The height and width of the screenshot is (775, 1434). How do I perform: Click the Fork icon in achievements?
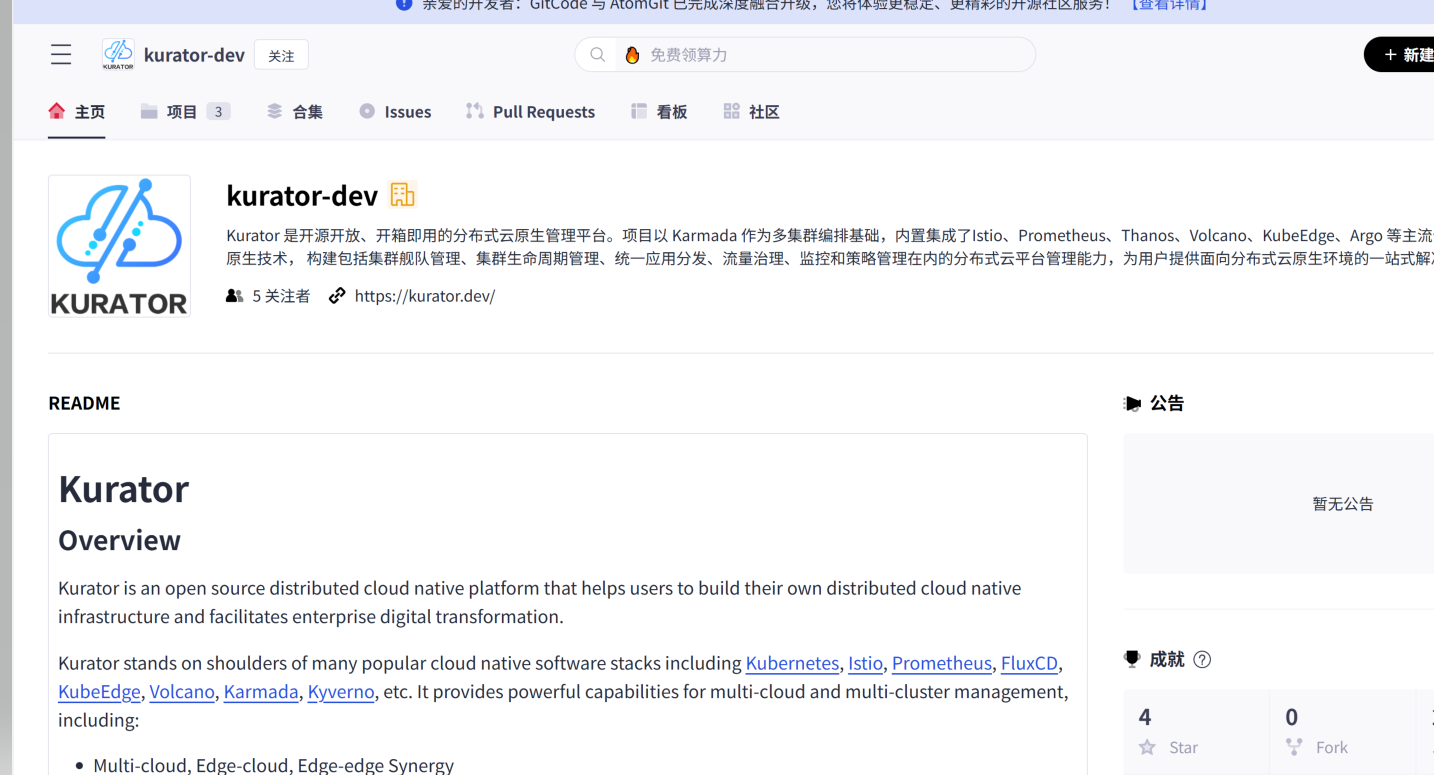coord(1294,747)
